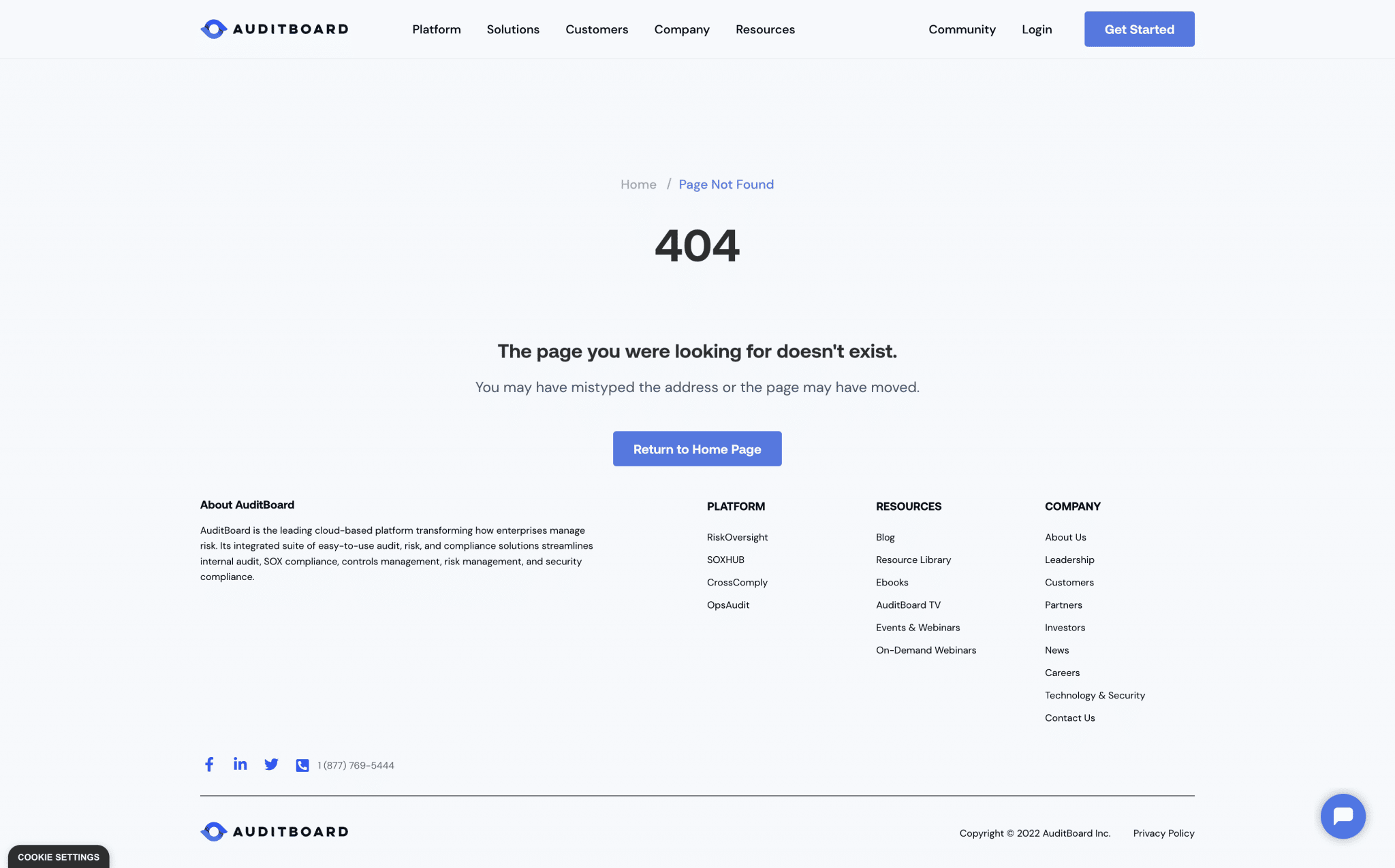Viewport: 1395px width, 868px height.
Task: Open the Ebooks footer link
Action: click(892, 582)
